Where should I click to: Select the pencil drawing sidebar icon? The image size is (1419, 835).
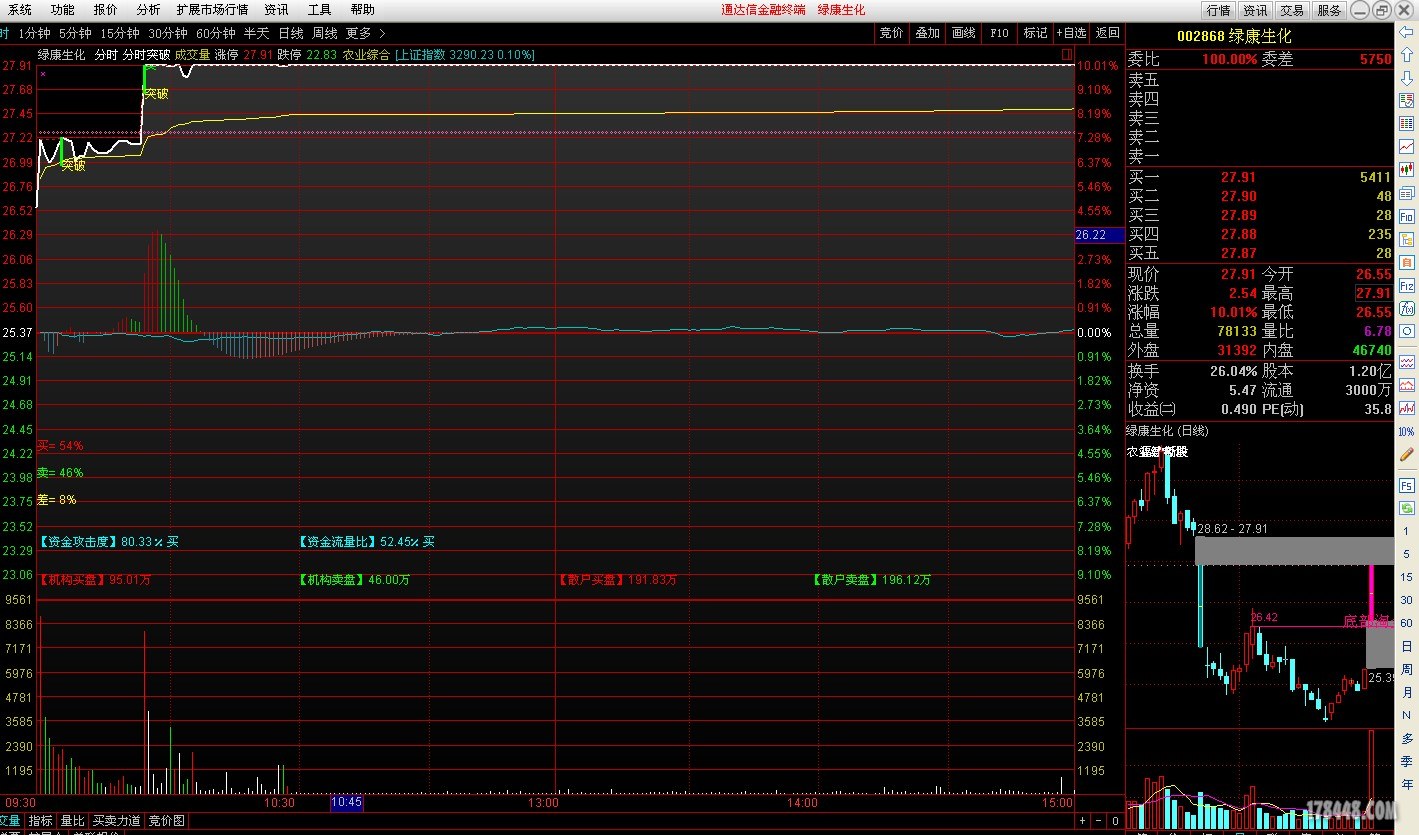[1406, 453]
